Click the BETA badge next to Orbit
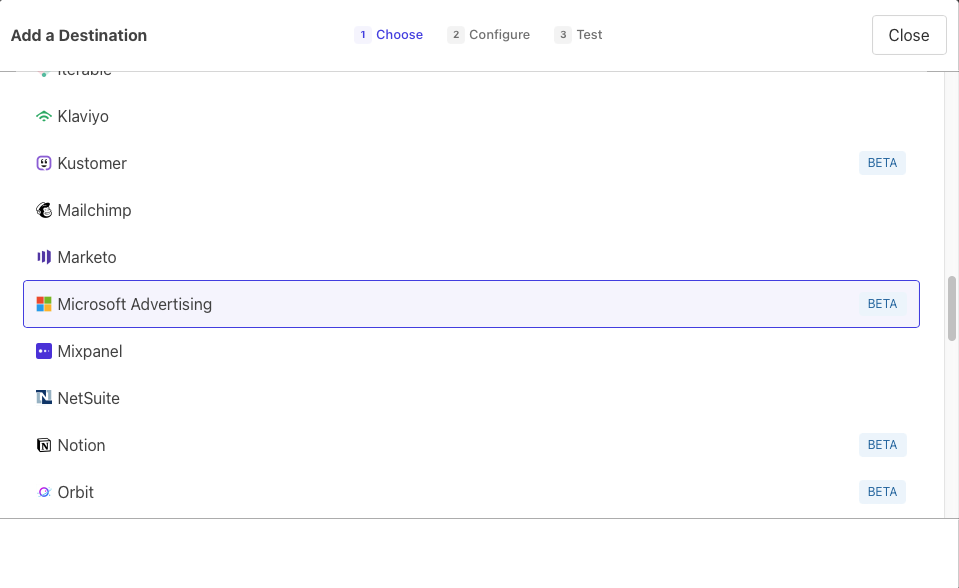959x588 pixels. [882, 492]
